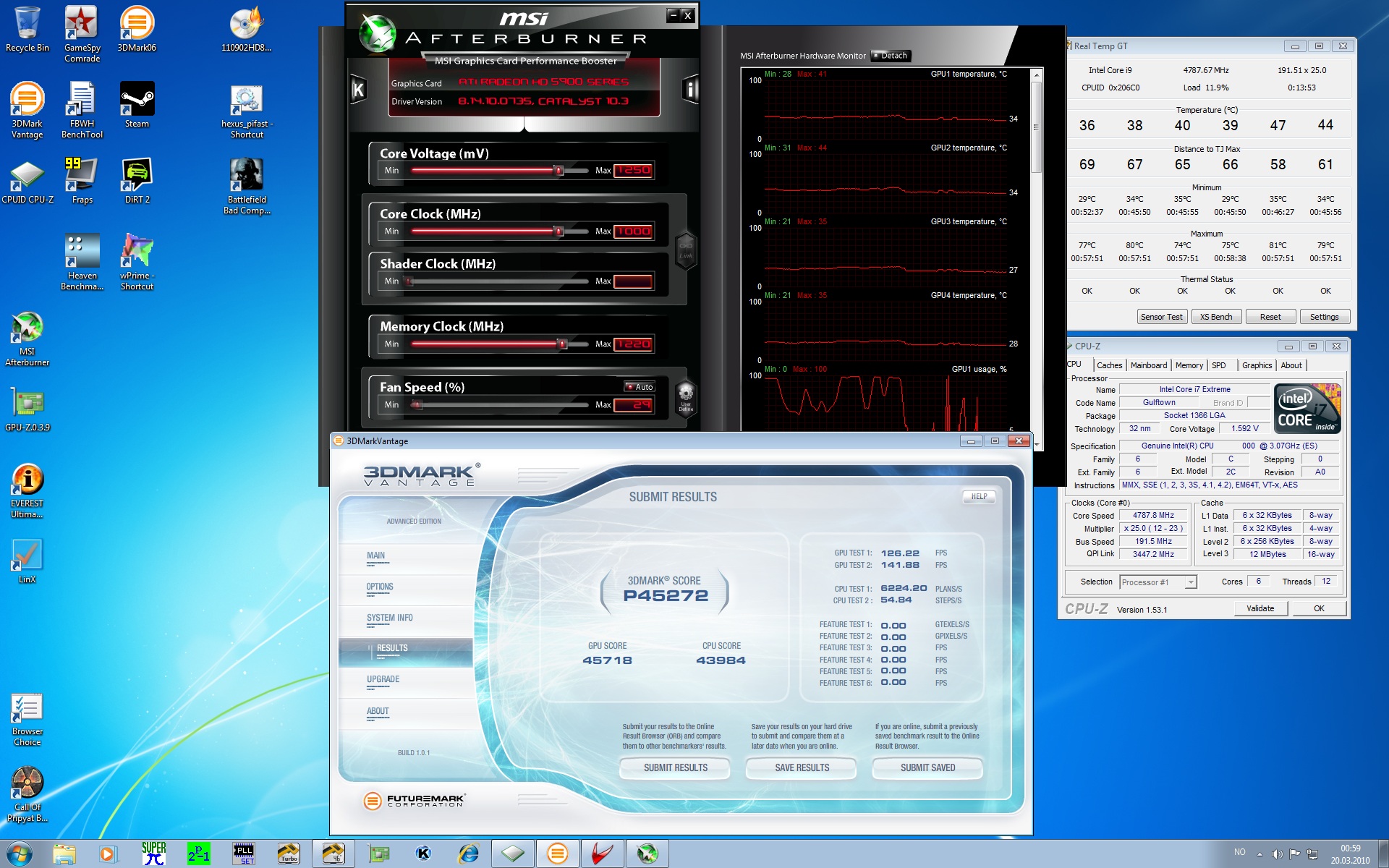Switch to the Graphics tab in CPU-Z

(1257, 365)
